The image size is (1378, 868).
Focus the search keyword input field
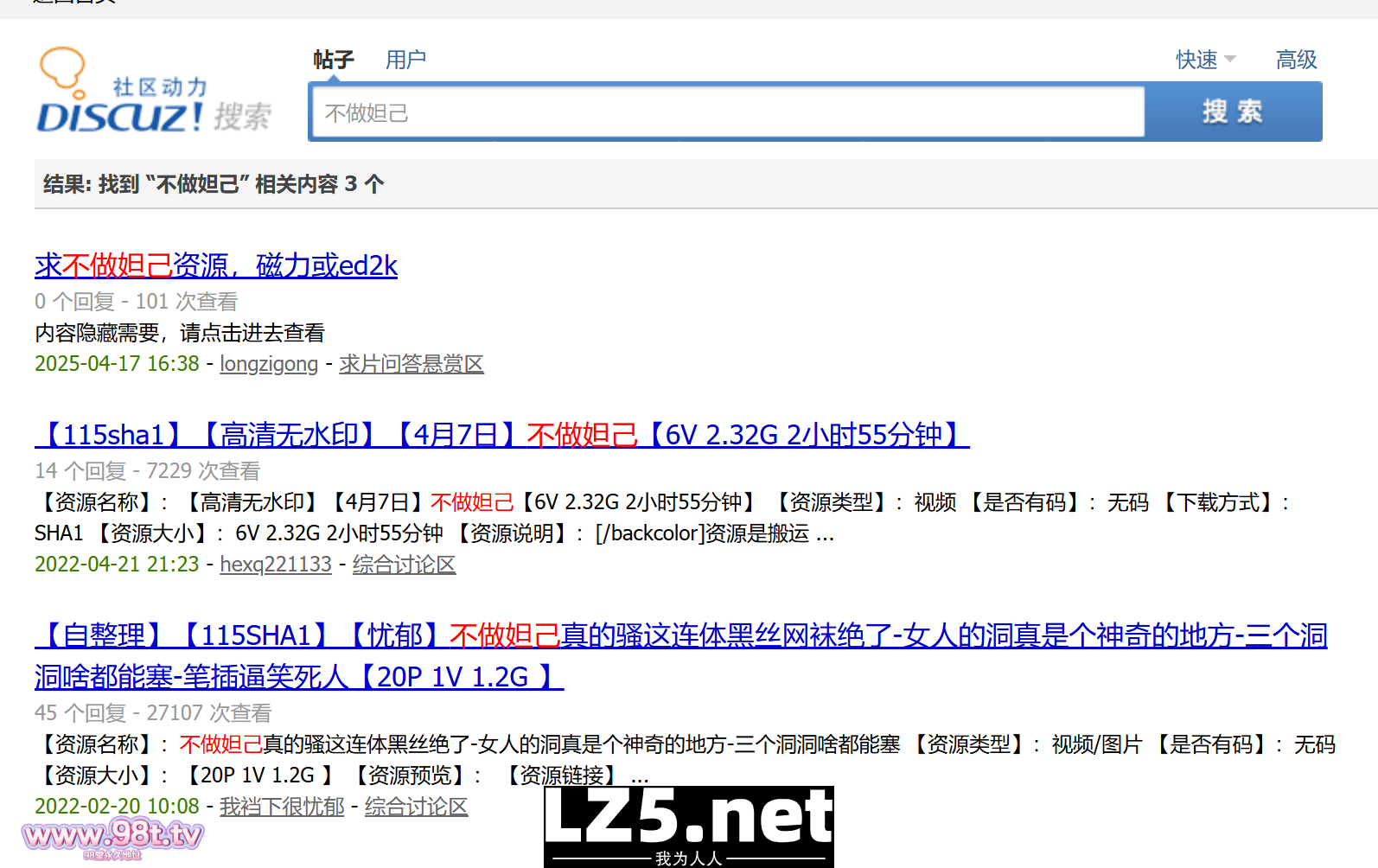click(x=728, y=112)
